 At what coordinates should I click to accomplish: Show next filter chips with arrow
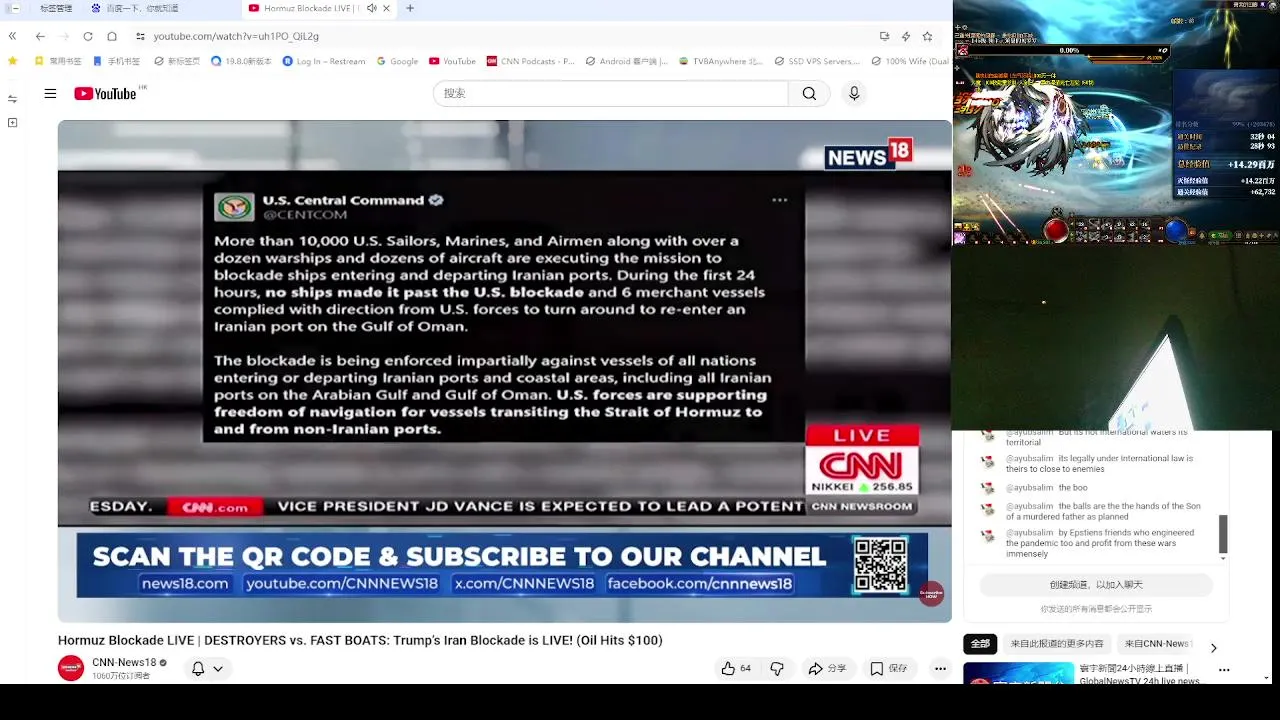[1214, 647]
